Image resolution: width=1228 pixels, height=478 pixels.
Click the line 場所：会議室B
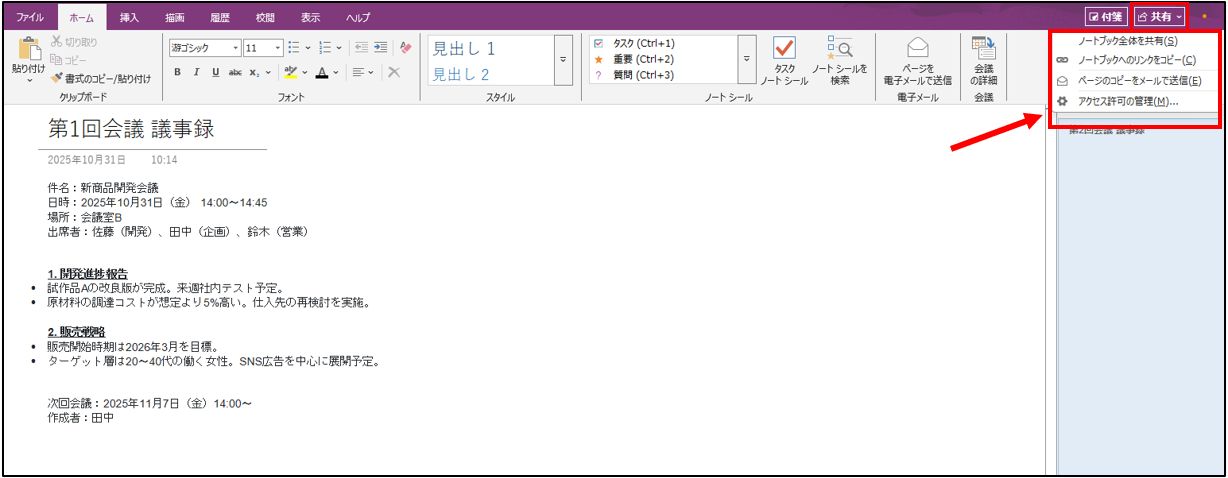(84, 217)
